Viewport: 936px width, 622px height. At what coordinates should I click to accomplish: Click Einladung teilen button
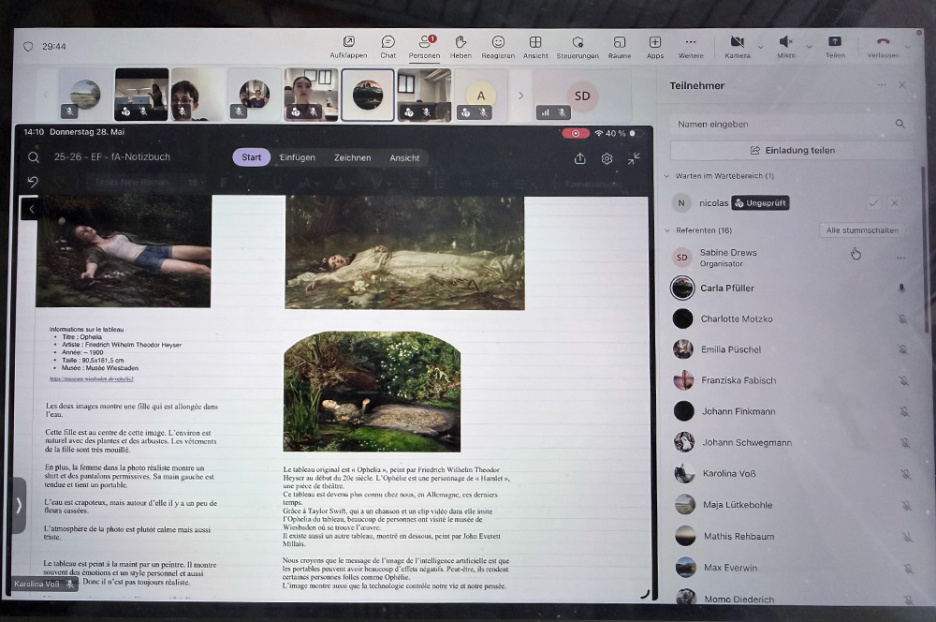point(792,150)
